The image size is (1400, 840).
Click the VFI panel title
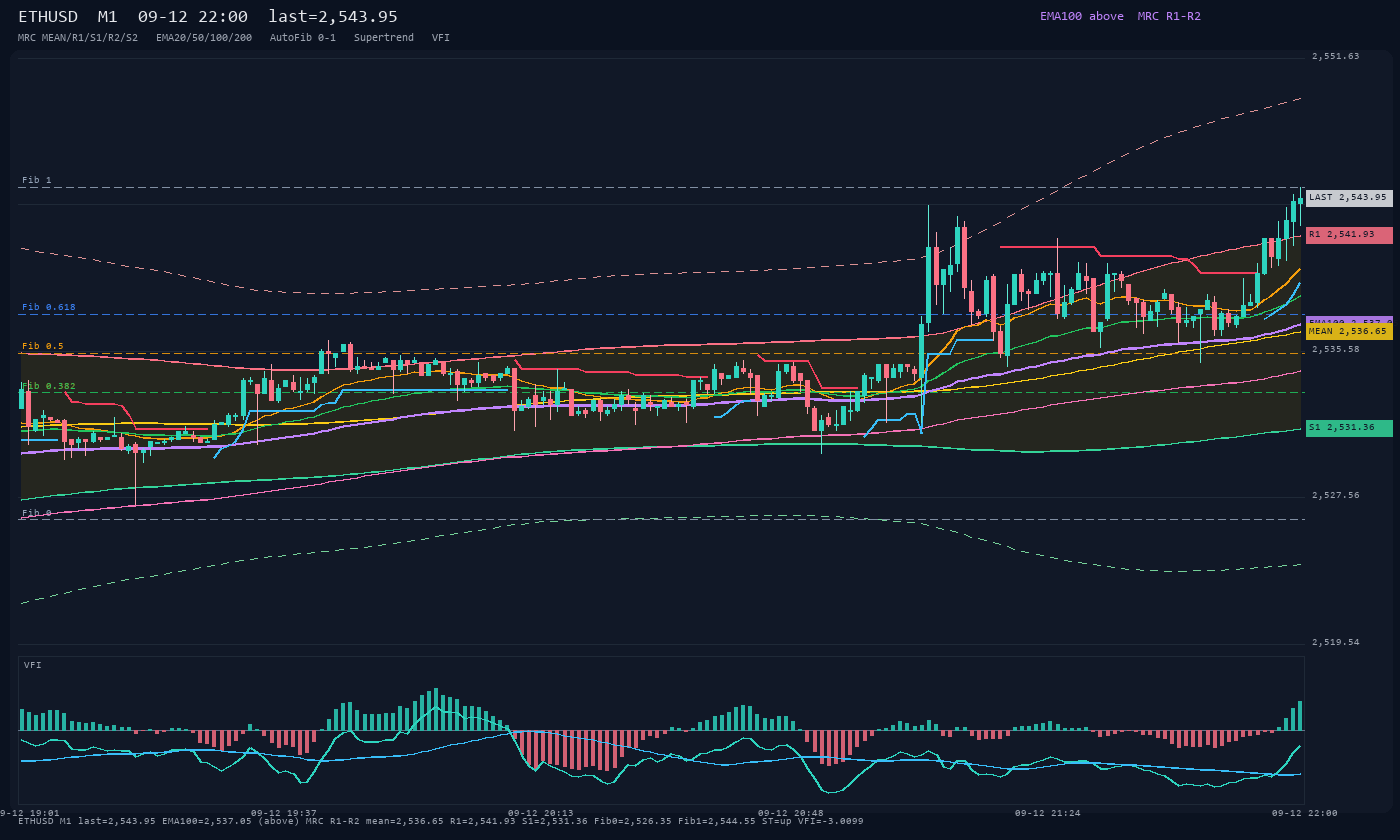[33, 666]
